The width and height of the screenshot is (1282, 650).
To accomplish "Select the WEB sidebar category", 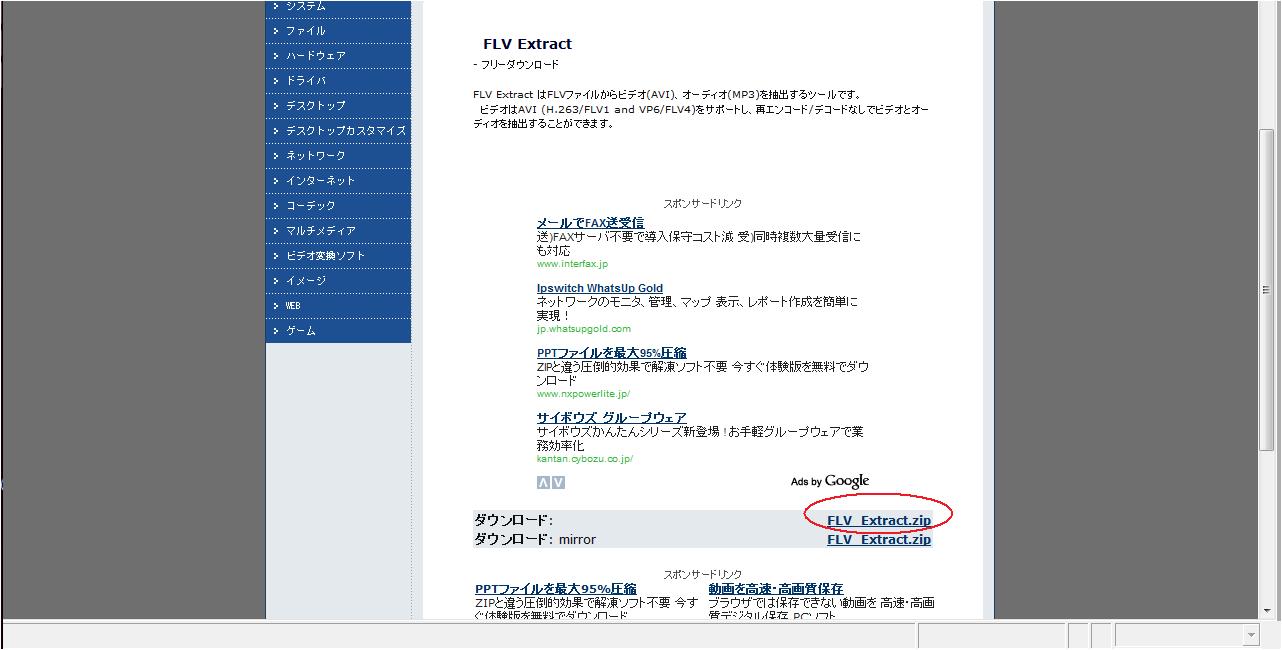I will tap(338, 306).
